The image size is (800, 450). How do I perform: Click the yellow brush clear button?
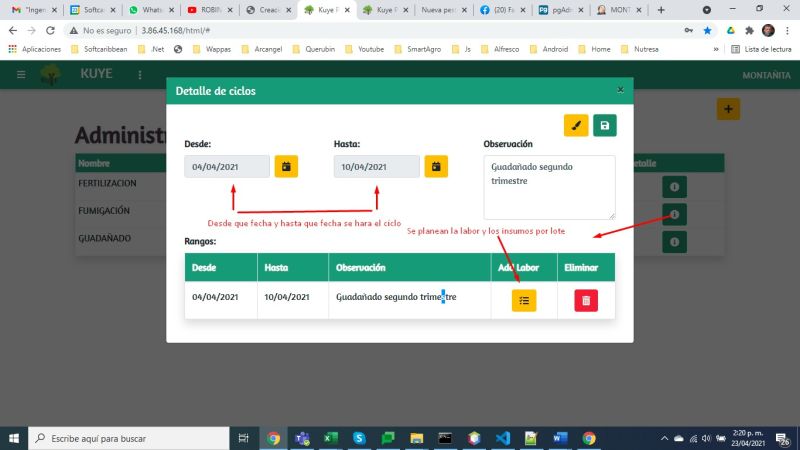click(x=576, y=125)
